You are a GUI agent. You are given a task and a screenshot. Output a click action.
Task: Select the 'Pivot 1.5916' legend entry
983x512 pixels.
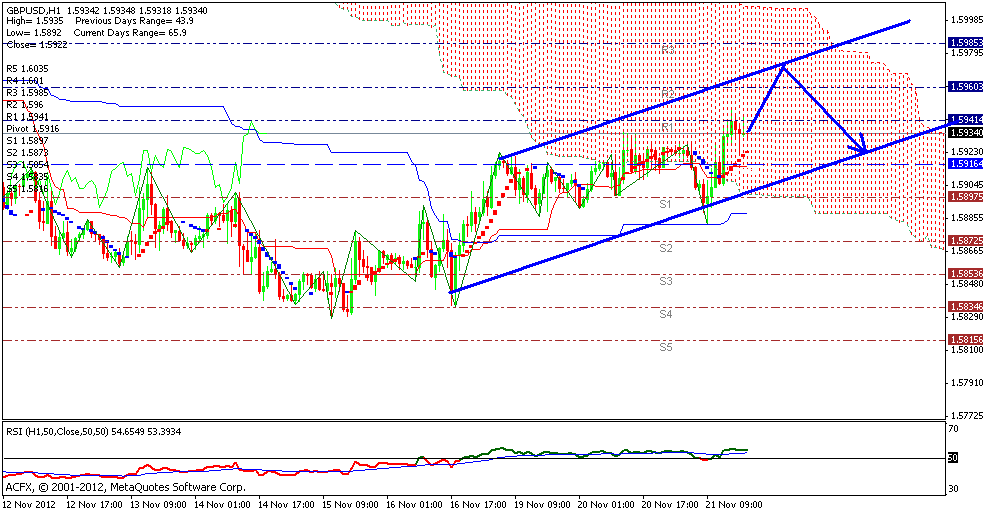(x=33, y=128)
